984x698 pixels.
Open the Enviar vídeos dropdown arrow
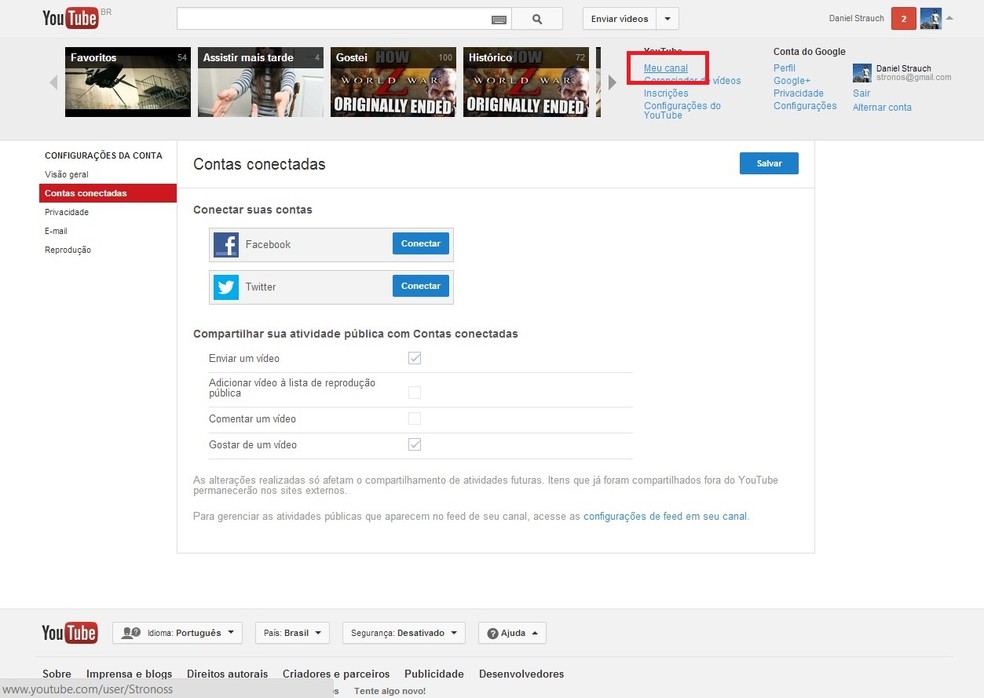668,19
